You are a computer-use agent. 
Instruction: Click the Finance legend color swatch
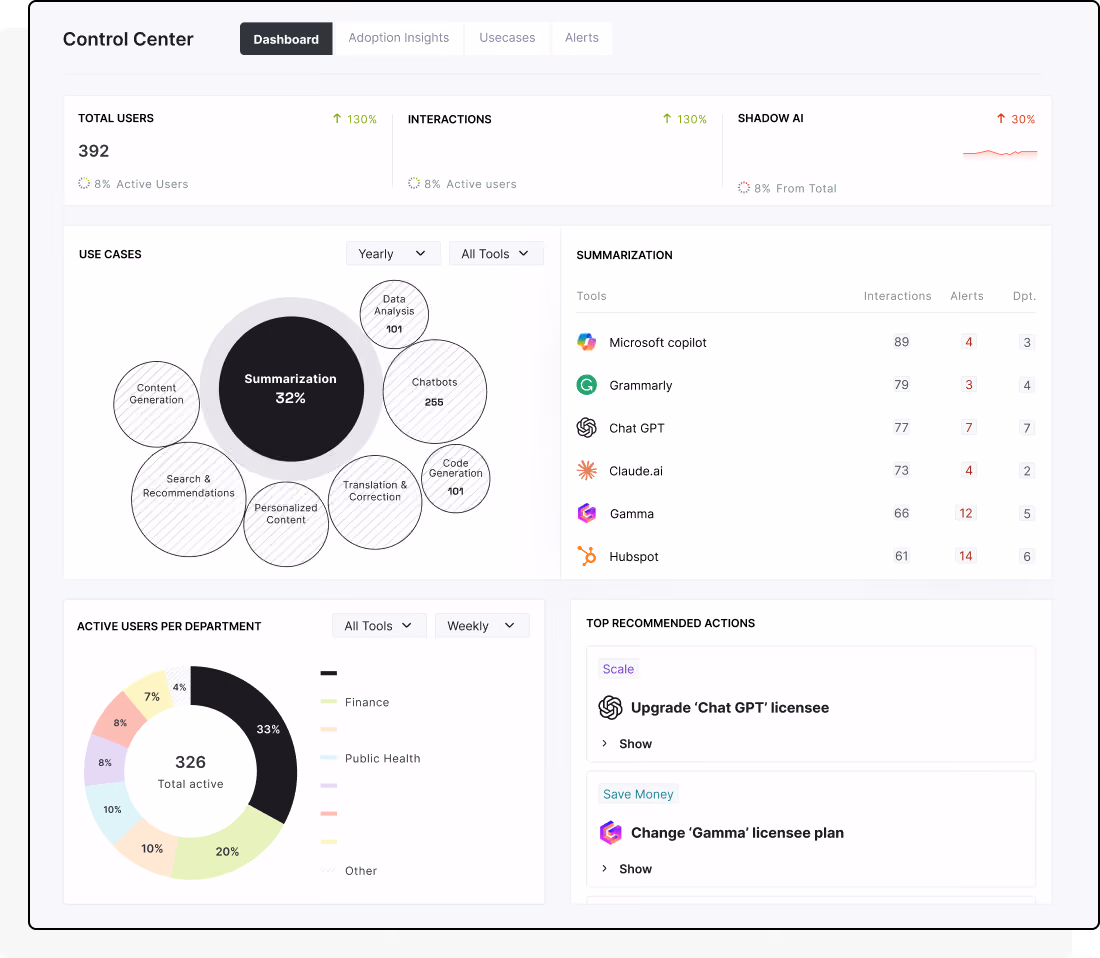[328, 701]
